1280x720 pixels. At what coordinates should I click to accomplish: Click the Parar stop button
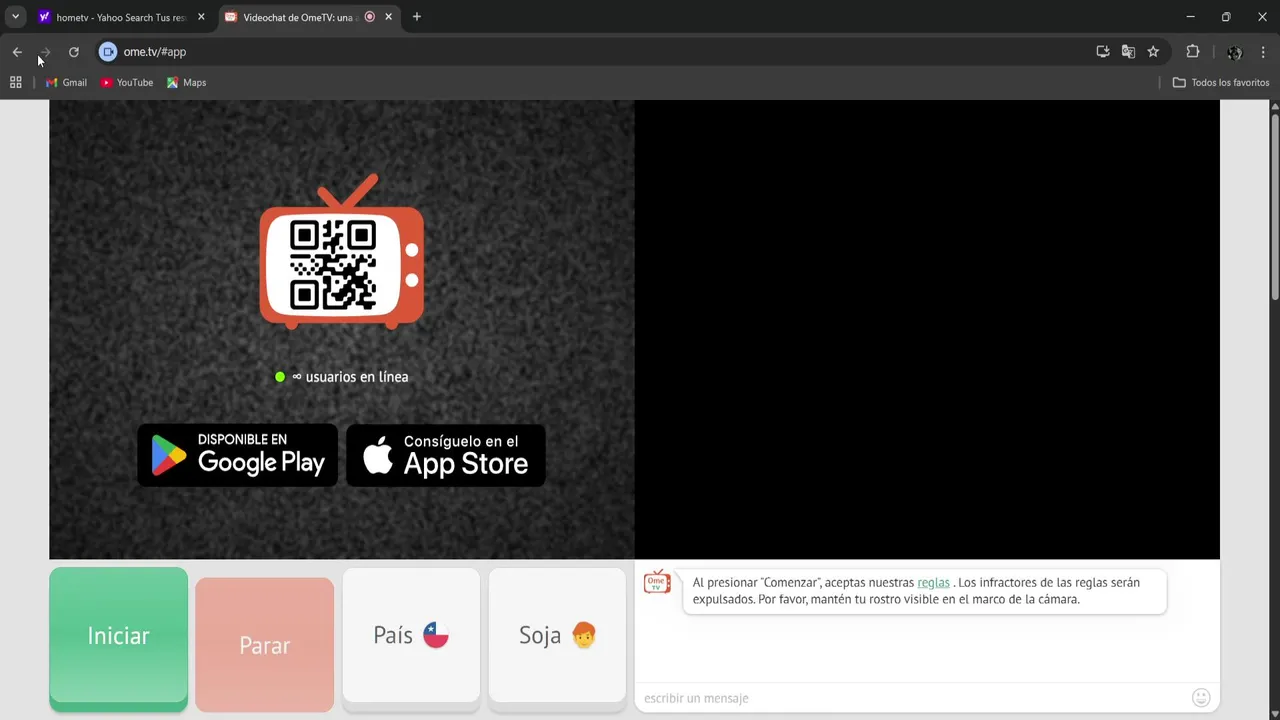pyautogui.click(x=264, y=645)
